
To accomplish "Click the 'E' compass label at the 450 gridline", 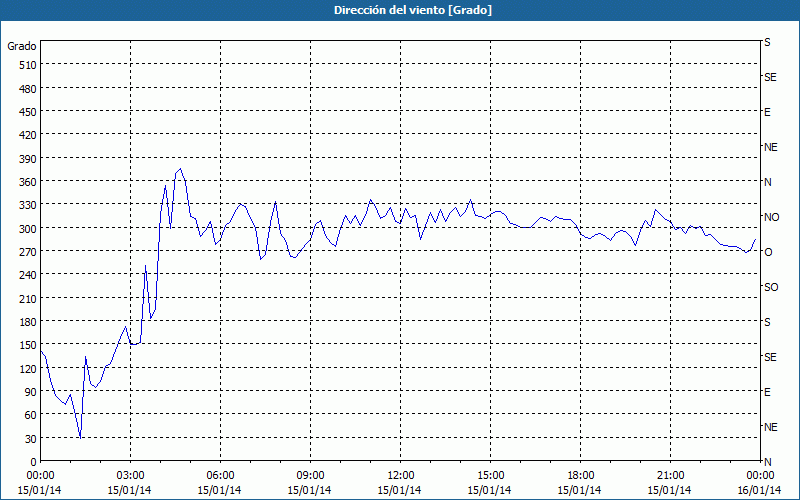I will 767,112.
